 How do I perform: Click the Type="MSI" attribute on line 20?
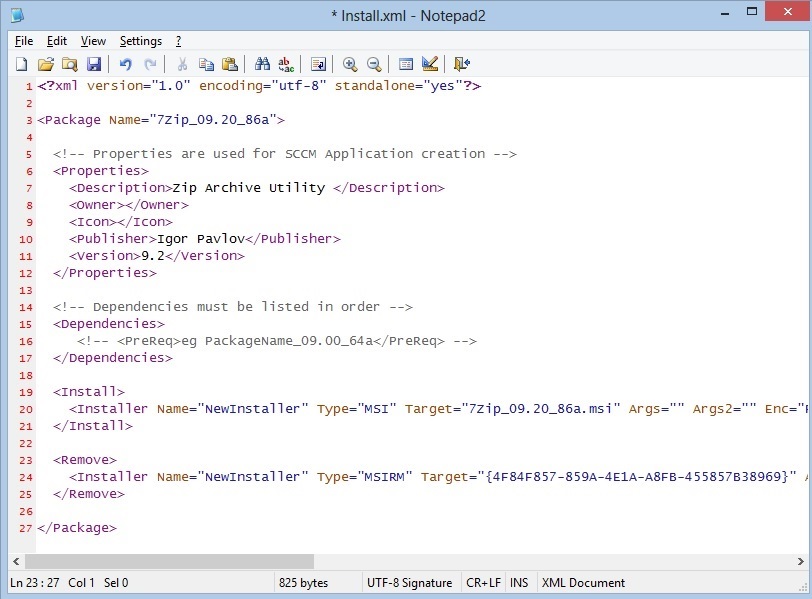click(x=357, y=409)
